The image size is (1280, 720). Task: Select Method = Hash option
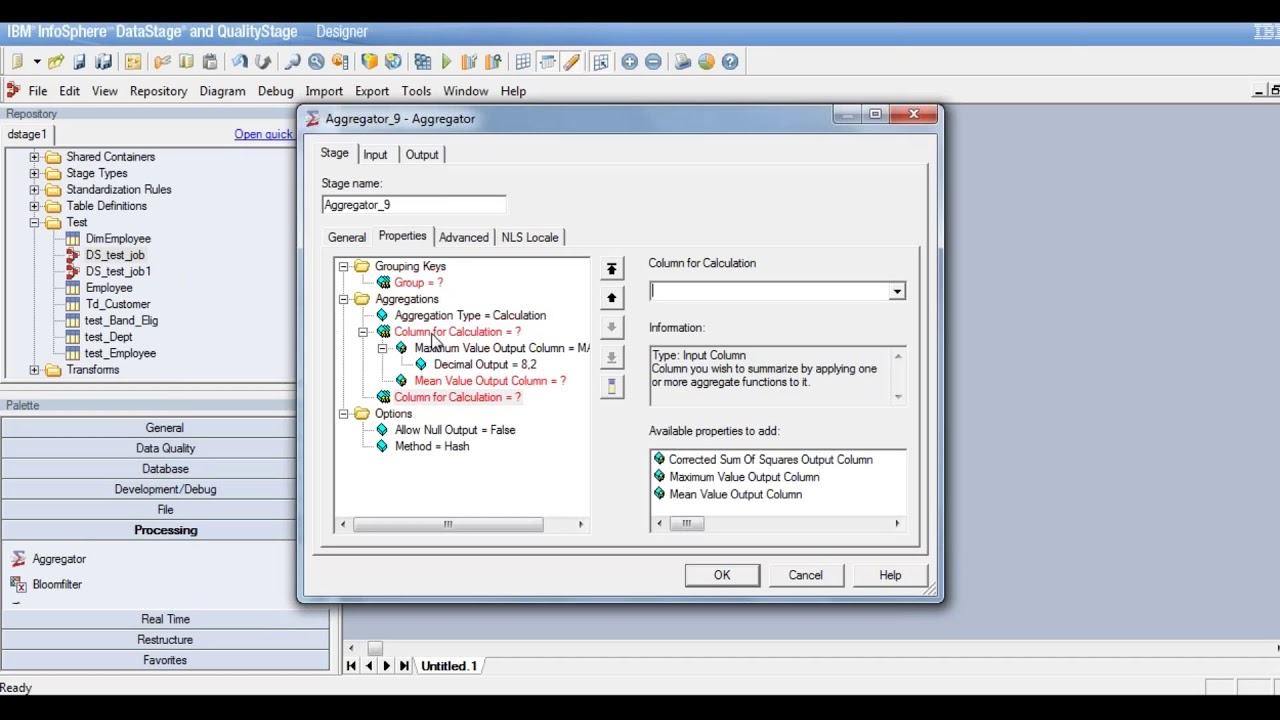[x=432, y=447]
